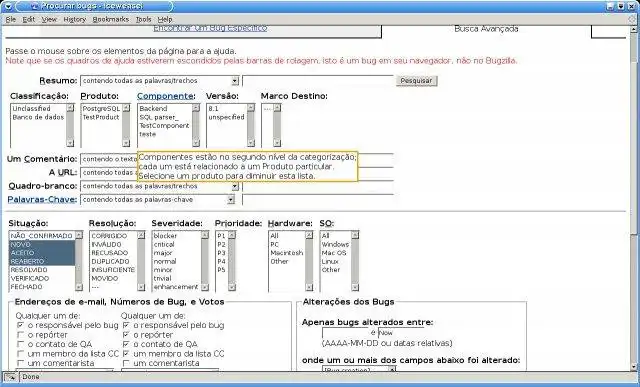The width and height of the screenshot is (640, 387).
Task: Open the History menu
Action: click(x=75, y=19)
